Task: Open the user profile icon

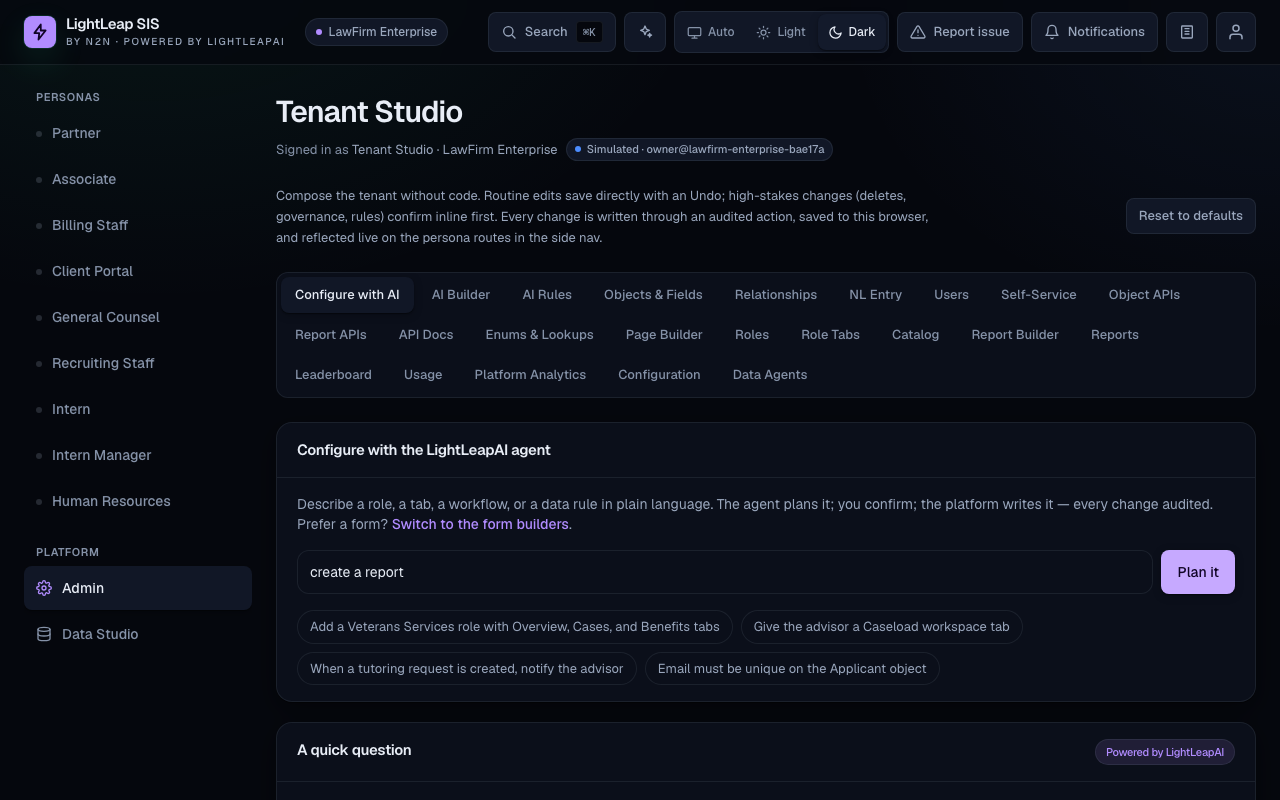Action: click(1236, 32)
